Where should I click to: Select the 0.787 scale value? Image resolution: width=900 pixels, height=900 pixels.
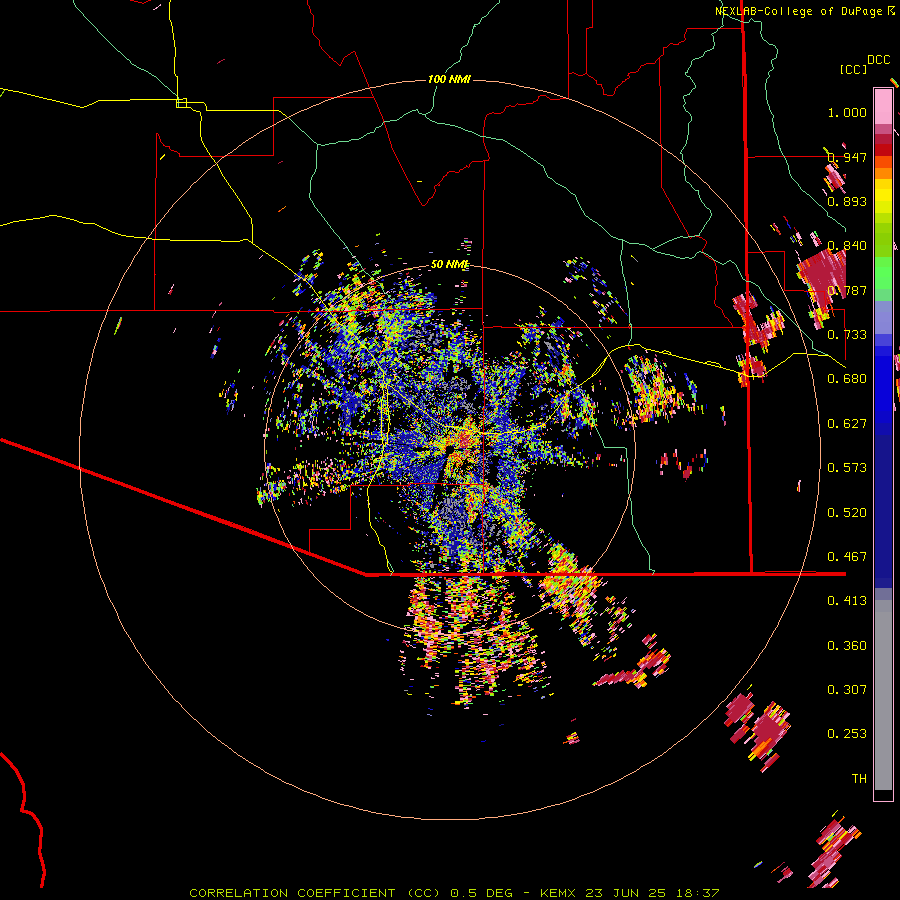pyautogui.click(x=847, y=290)
